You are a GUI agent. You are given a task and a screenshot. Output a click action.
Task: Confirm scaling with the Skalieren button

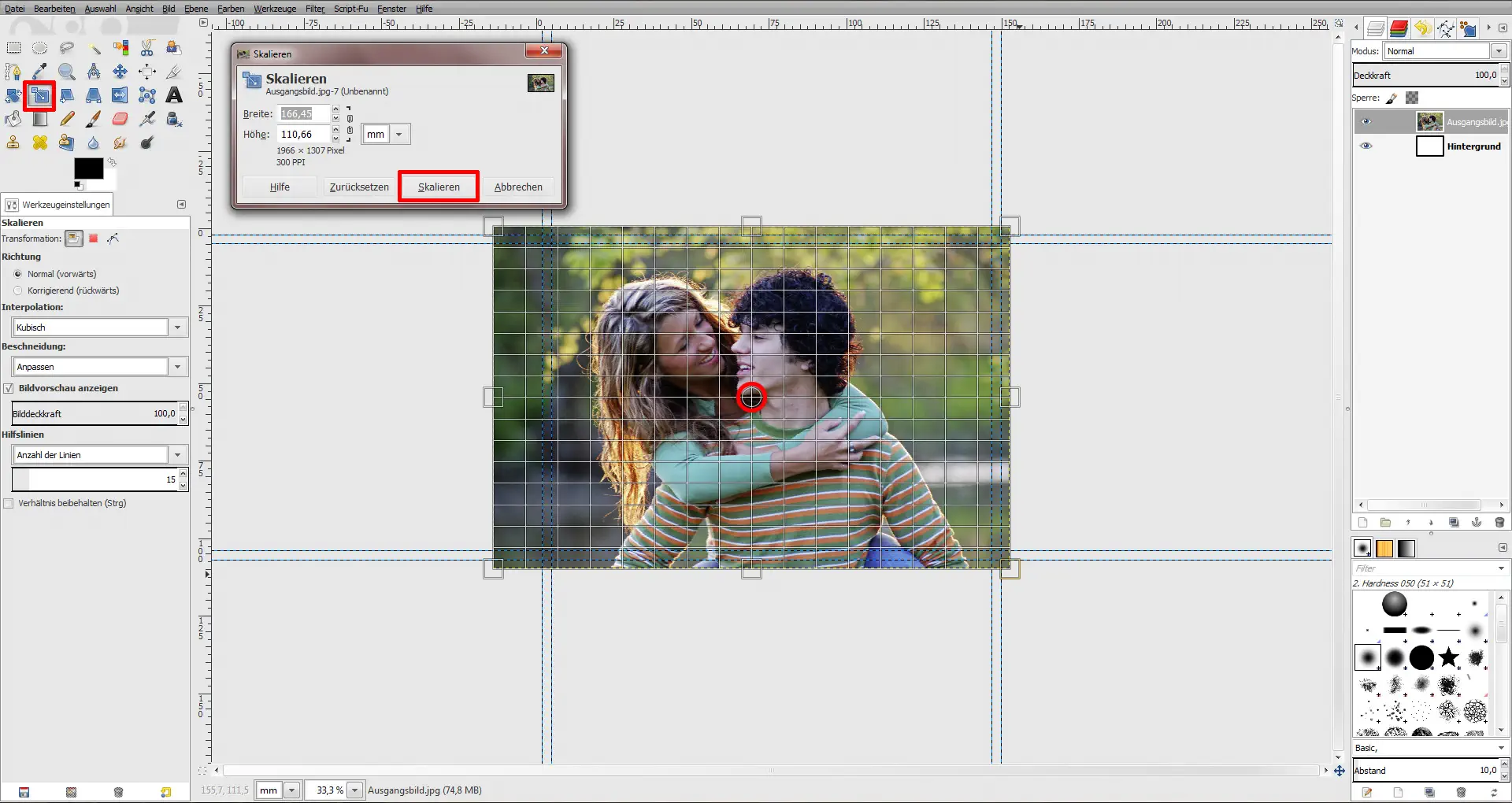pos(439,187)
